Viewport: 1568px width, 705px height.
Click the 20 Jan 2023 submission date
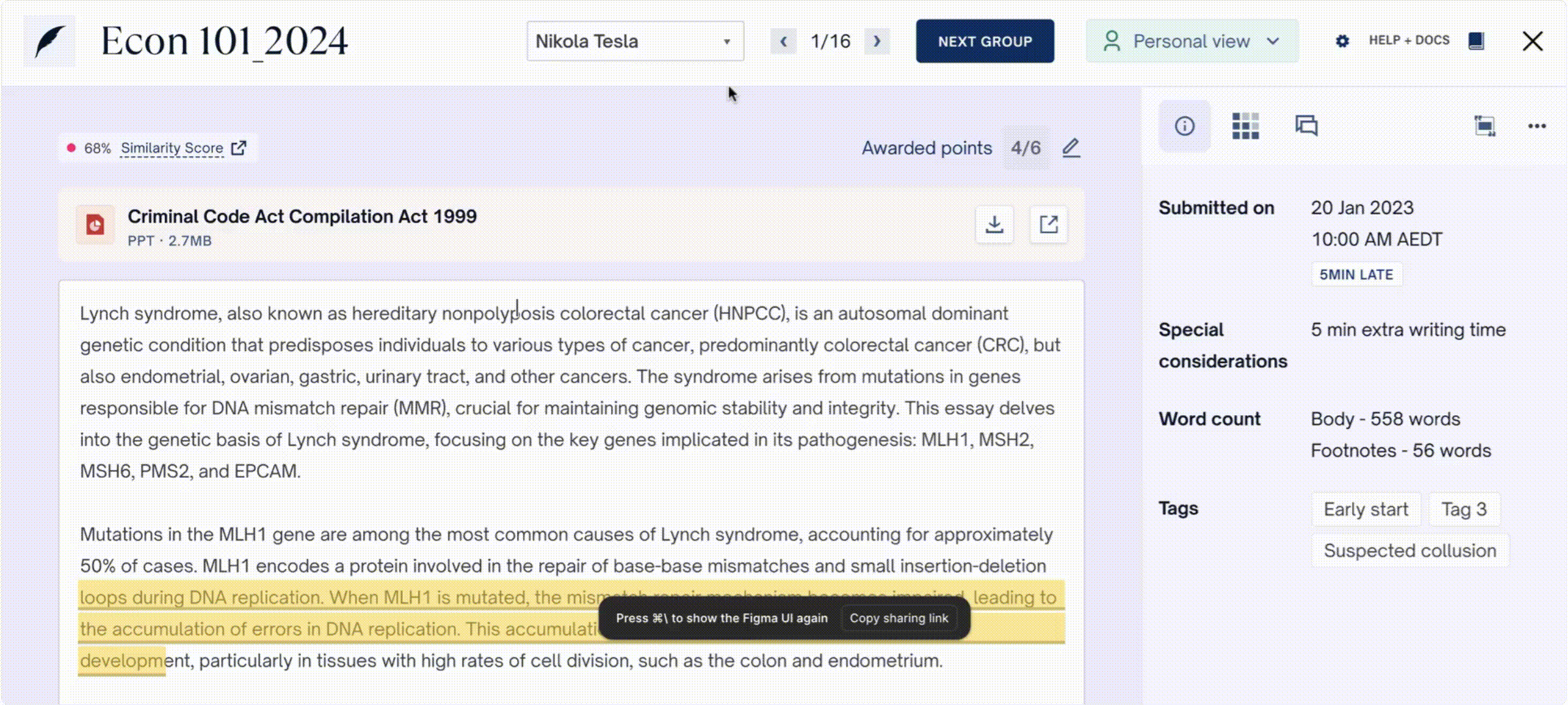coord(1362,208)
